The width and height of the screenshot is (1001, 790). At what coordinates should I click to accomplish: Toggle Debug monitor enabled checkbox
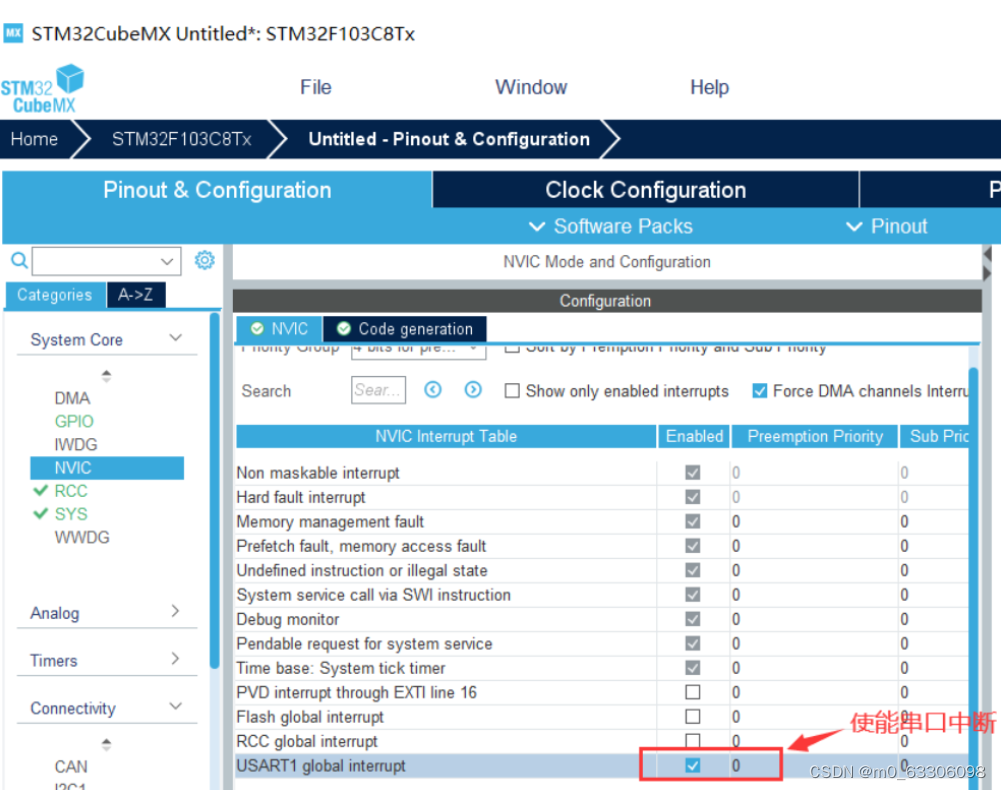point(693,619)
